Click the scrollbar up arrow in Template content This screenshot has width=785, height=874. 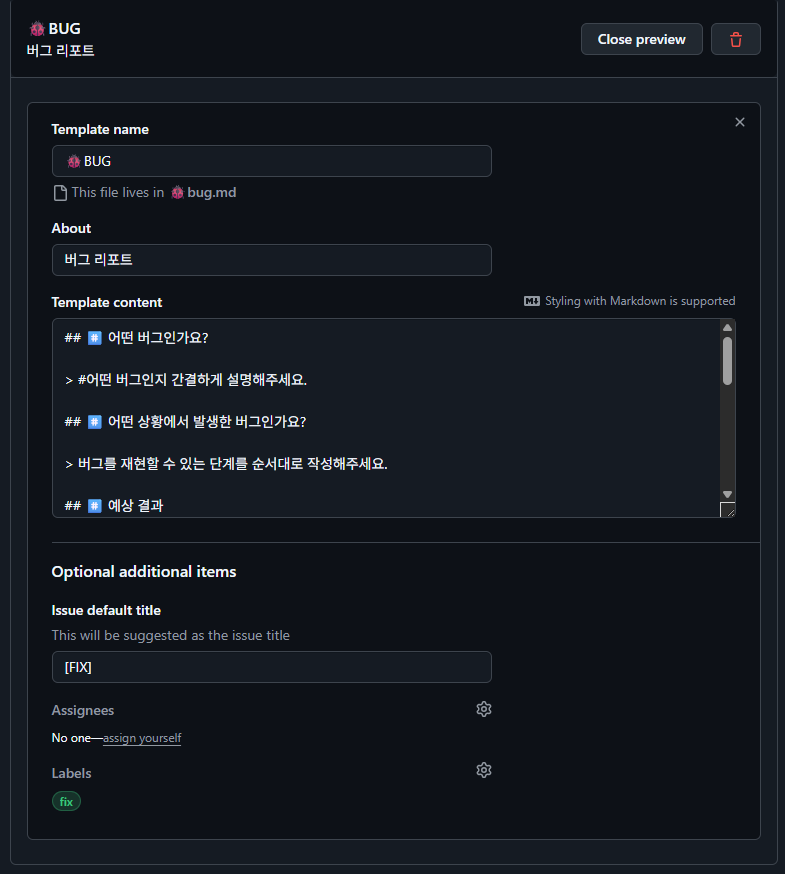point(727,327)
